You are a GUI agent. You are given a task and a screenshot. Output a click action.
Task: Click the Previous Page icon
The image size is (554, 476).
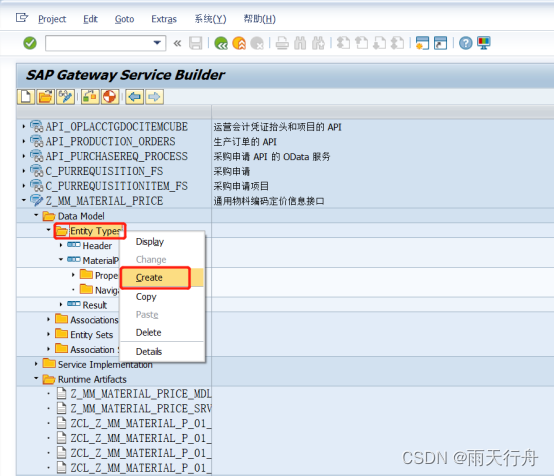[x=361, y=43]
